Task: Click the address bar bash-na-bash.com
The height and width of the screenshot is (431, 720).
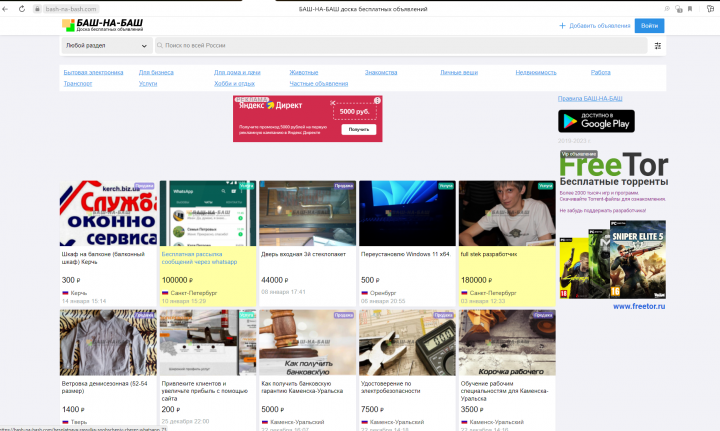Action: tap(71, 9)
